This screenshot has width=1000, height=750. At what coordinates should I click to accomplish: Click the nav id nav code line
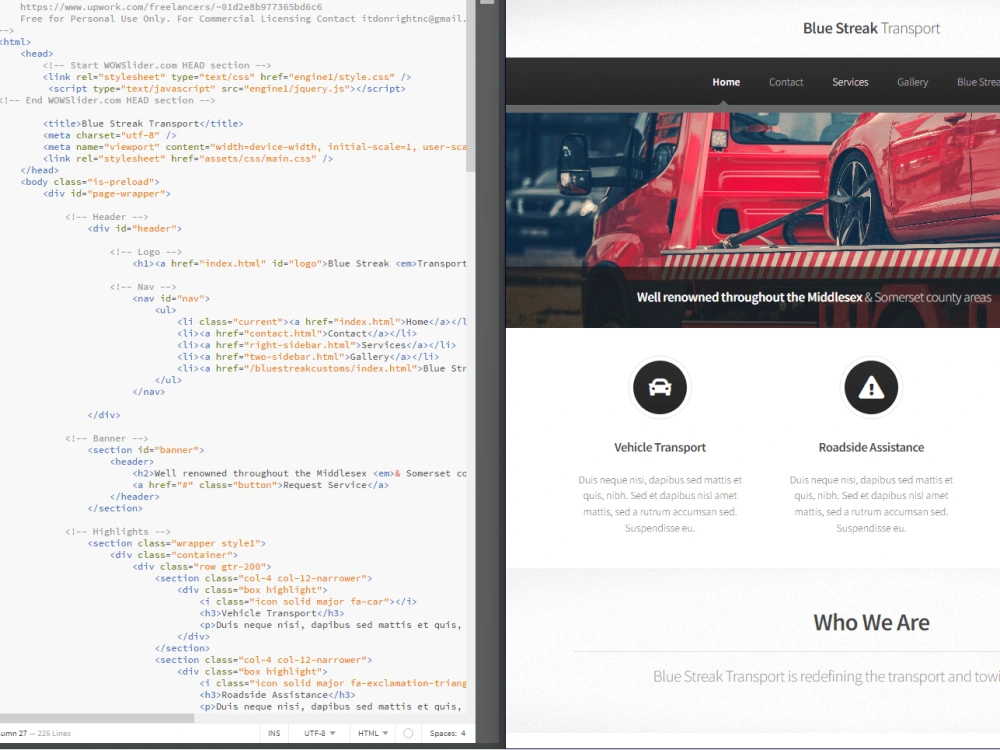171,298
